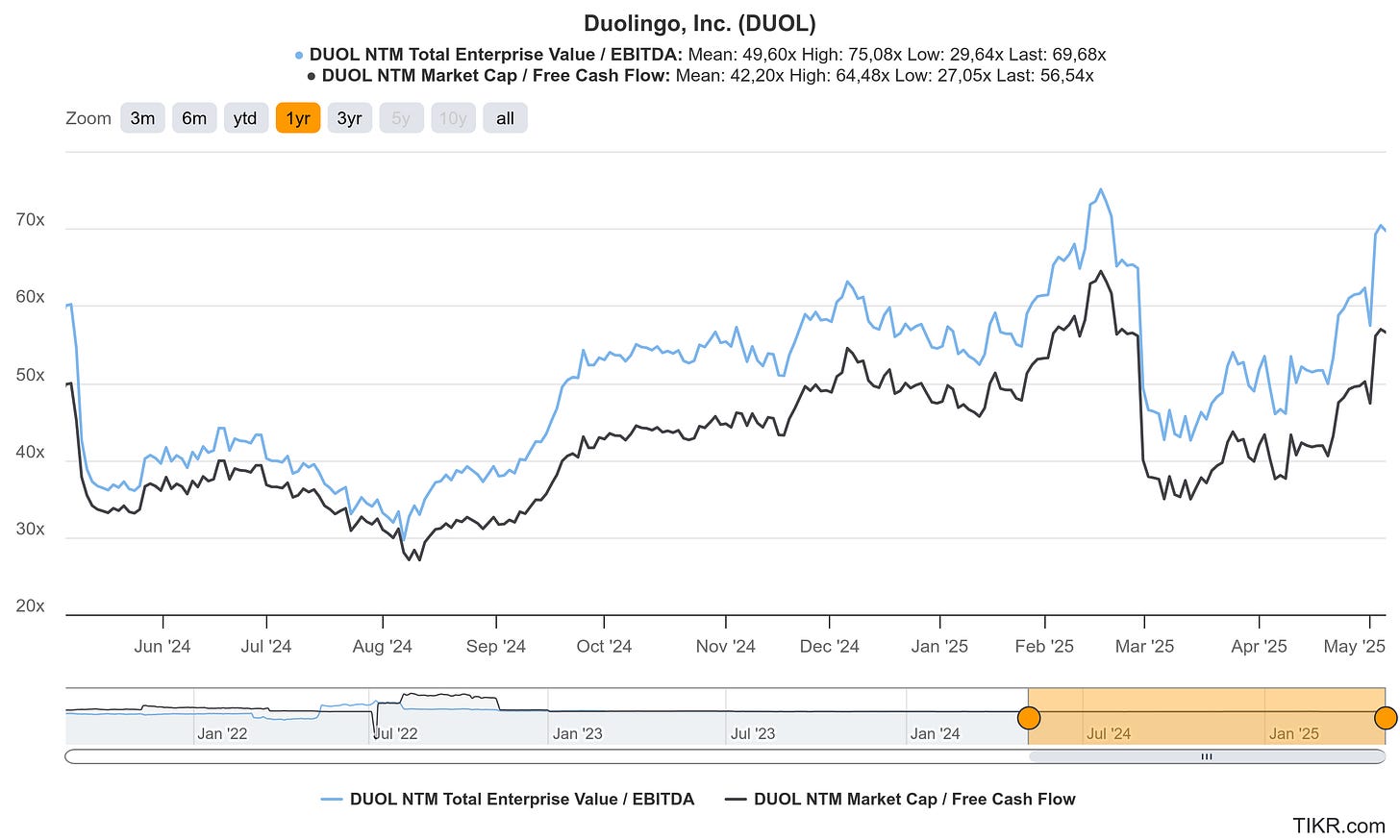Click Jul '23 in the navigator
The width and height of the screenshot is (1400, 840).
point(753,733)
